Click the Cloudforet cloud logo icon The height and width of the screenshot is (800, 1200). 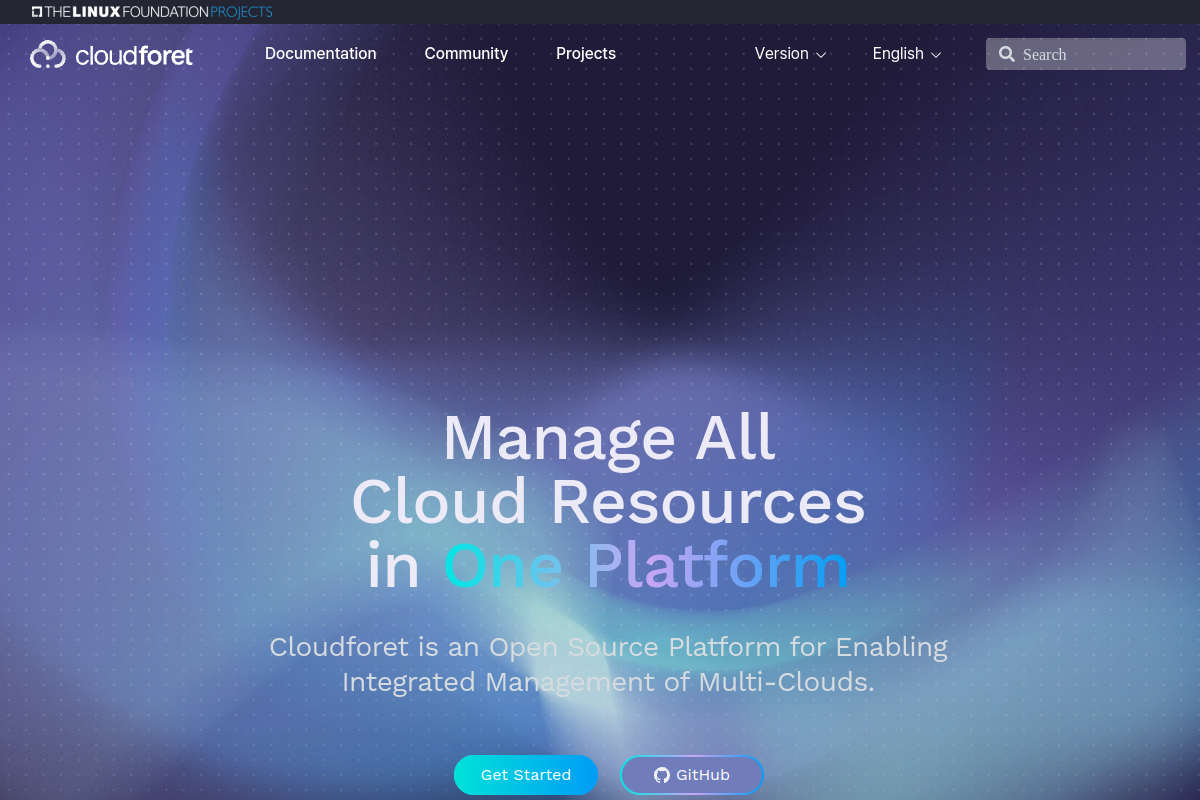point(48,54)
